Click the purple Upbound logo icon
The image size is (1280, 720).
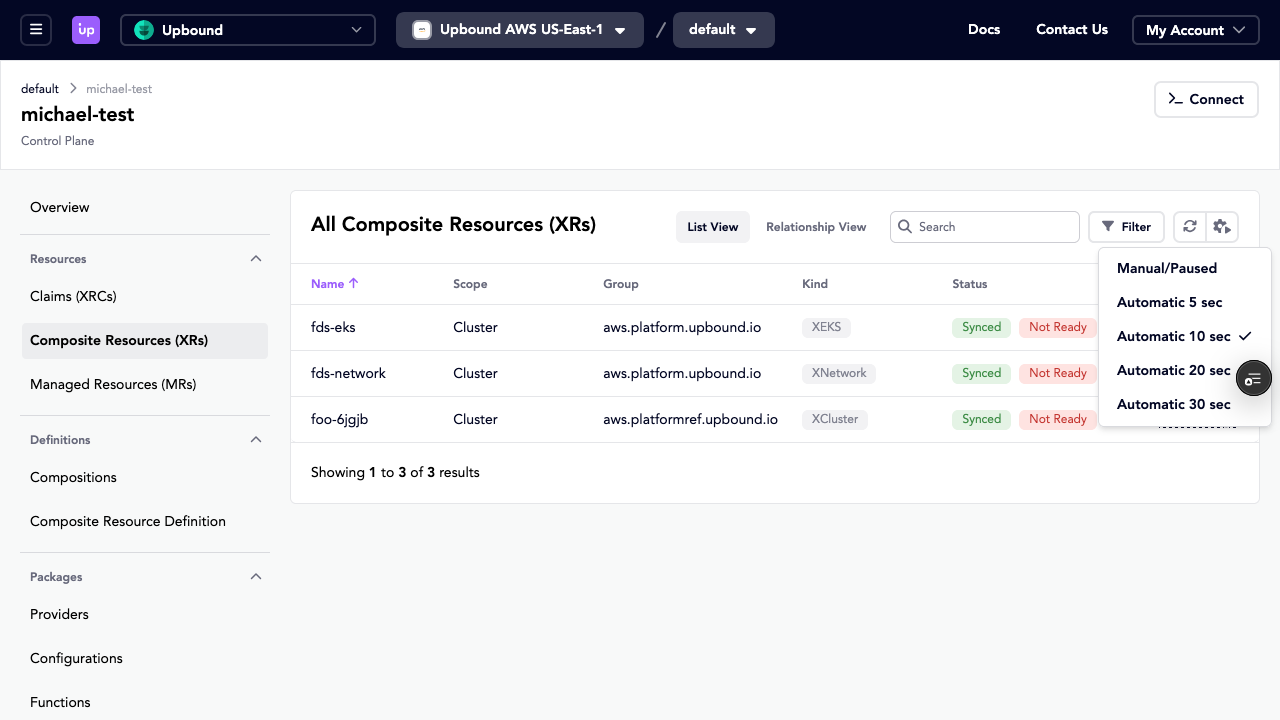pyautogui.click(x=86, y=30)
